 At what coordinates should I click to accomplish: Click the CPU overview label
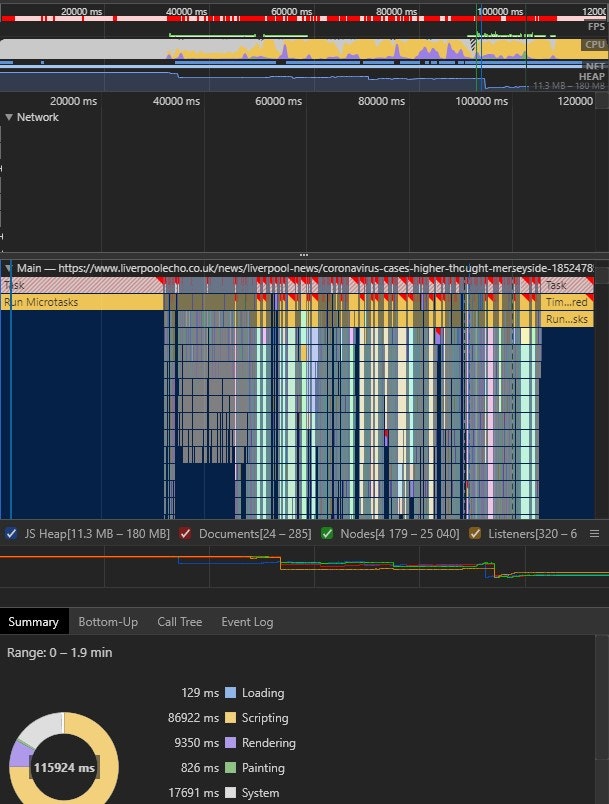[x=595, y=45]
